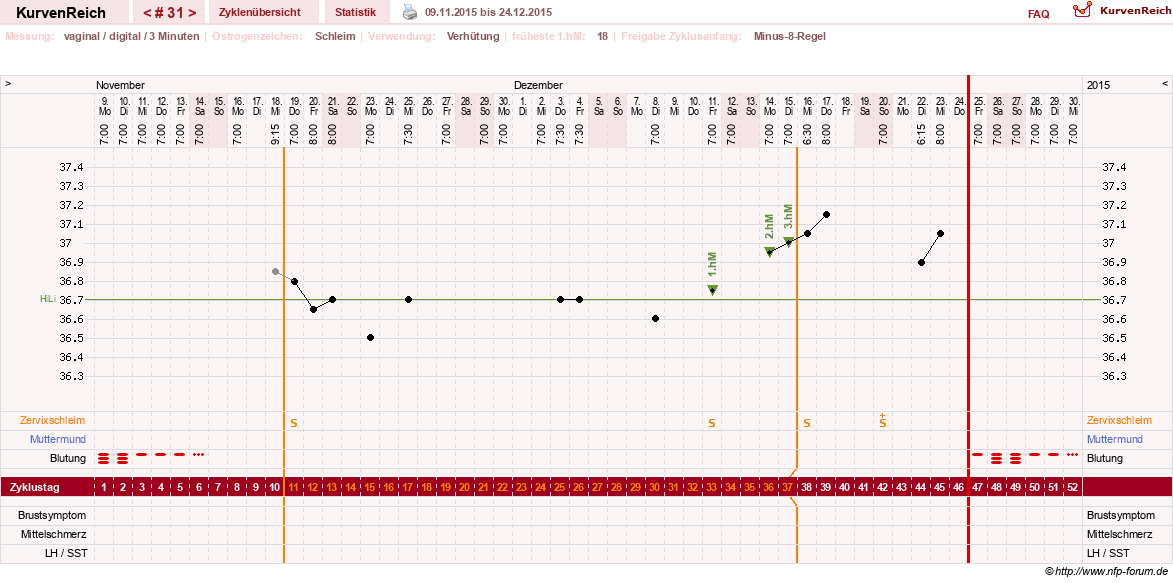Click the Messung value vaginal / digital / 3 Minuten
Viewport: 1173px width, 583px height.
pyautogui.click(x=132, y=36)
